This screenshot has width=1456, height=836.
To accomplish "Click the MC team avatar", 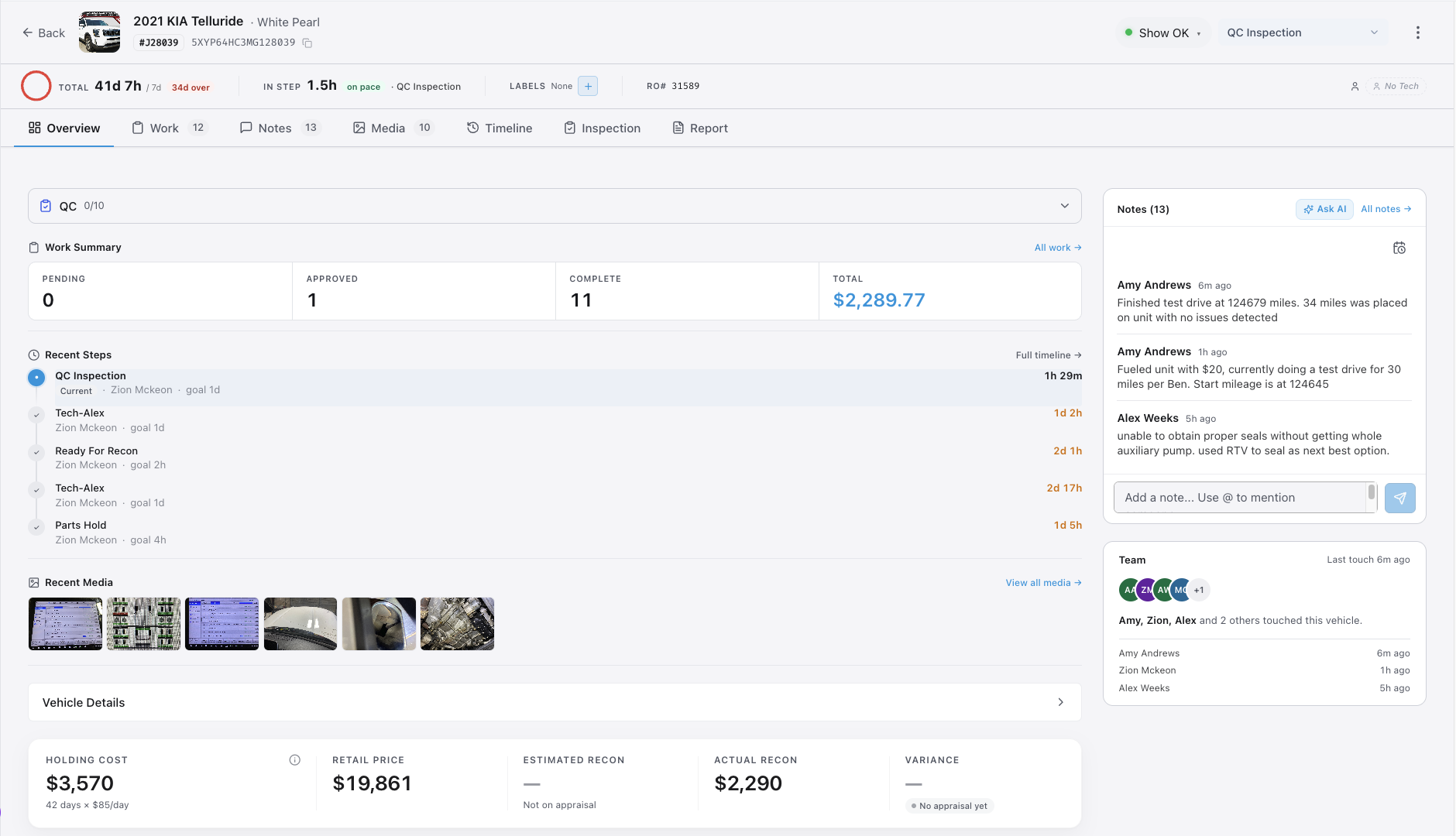I will coord(1180,590).
